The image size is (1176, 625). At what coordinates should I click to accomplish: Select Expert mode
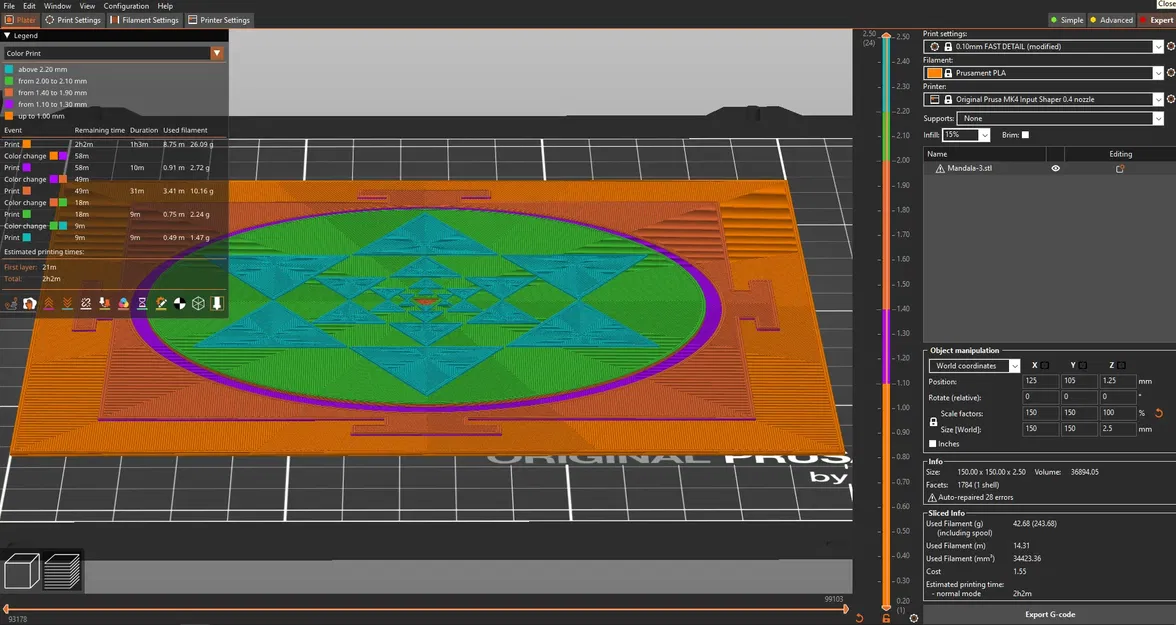[1156, 20]
